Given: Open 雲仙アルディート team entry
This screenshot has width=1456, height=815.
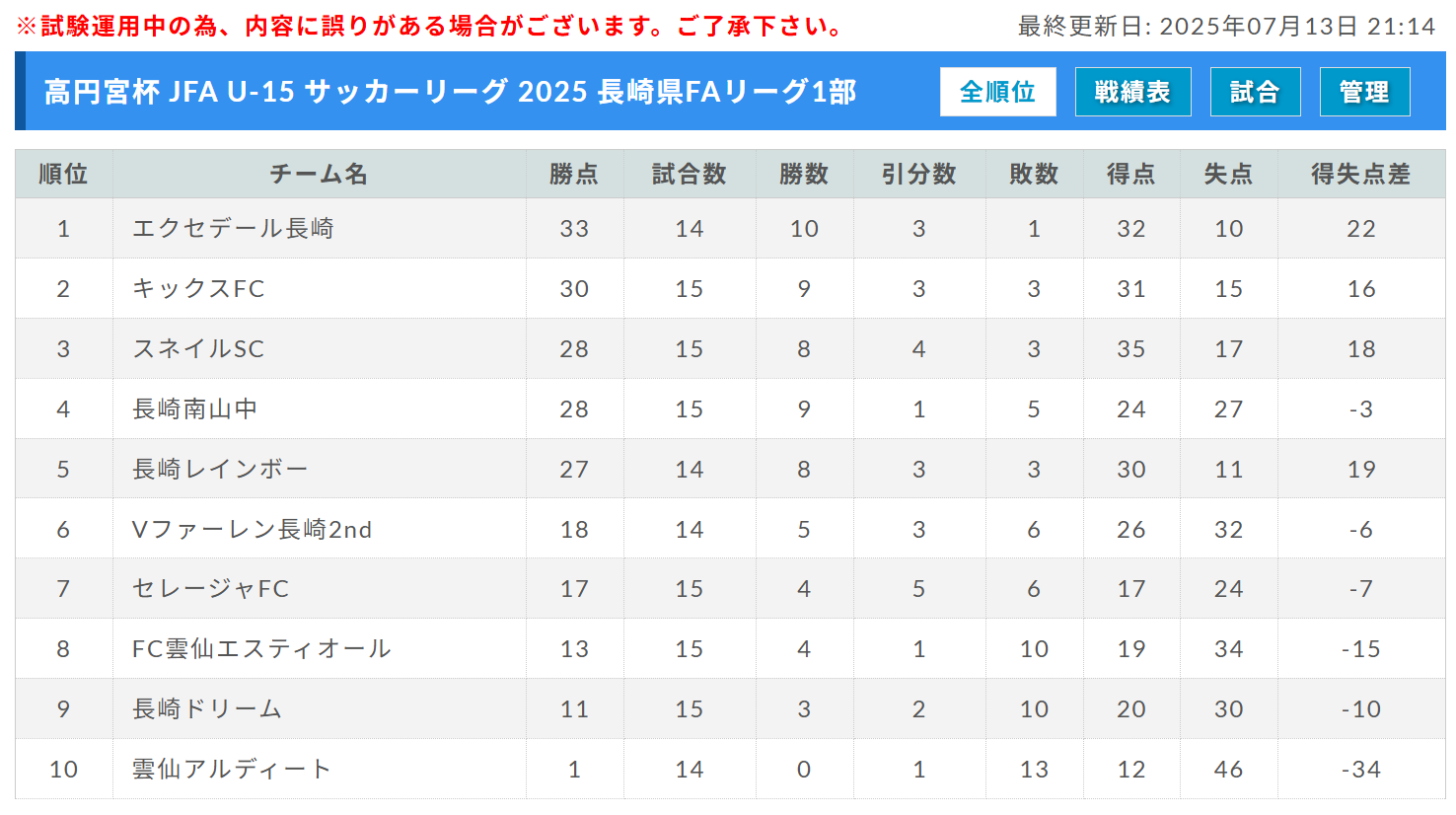Looking at the screenshot, I should pos(232,770).
